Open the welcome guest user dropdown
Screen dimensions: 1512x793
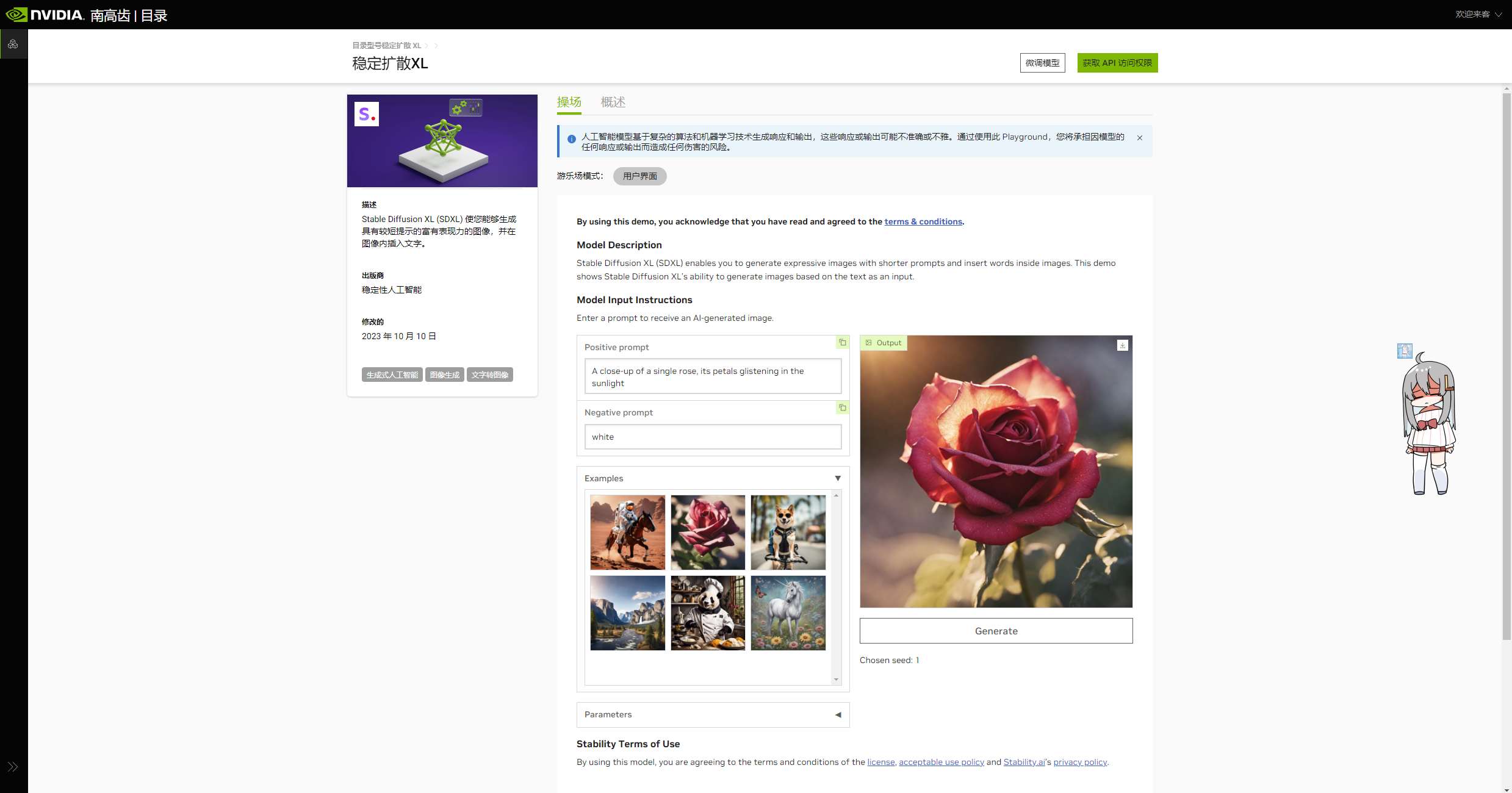pos(1478,14)
